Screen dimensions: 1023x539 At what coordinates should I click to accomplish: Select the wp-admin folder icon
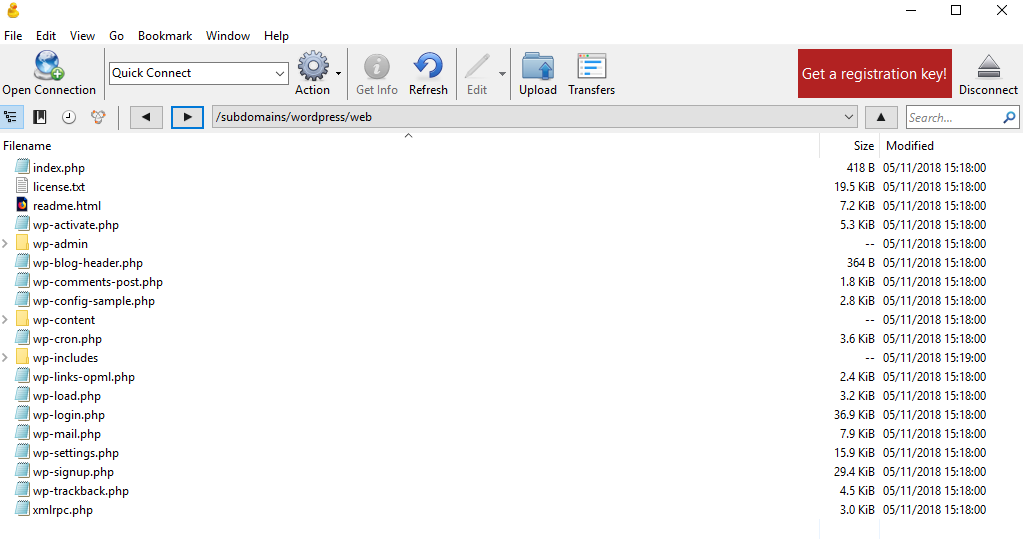click(22, 243)
